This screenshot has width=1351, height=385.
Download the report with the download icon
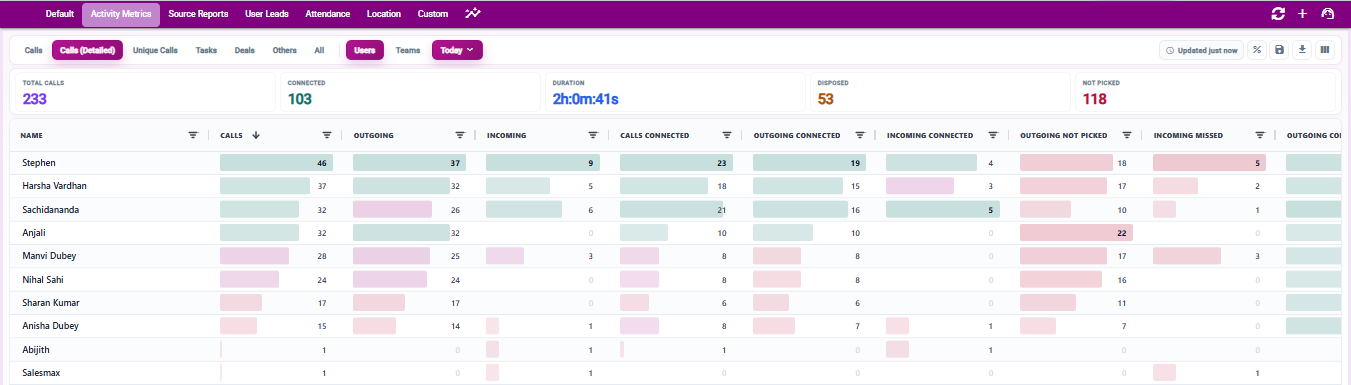pos(1302,50)
